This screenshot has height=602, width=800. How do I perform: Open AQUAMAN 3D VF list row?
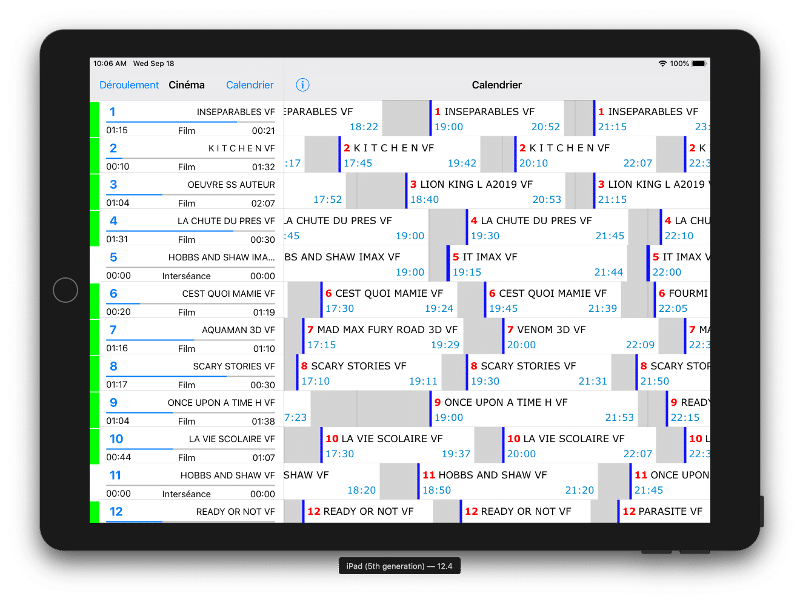[x=187, y=337]
